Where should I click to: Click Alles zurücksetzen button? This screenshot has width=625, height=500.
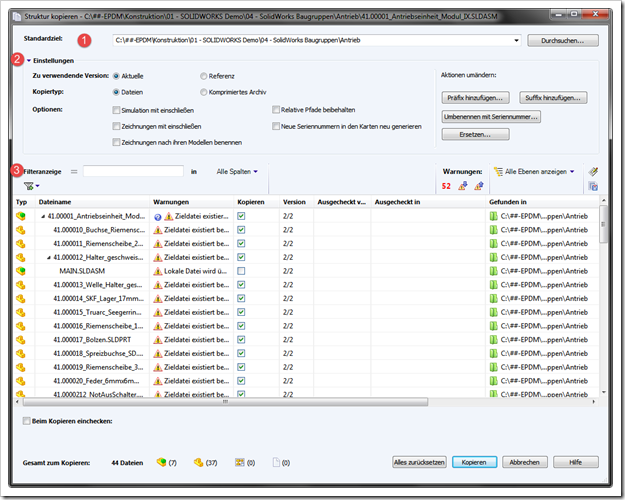tap(419, 462)
